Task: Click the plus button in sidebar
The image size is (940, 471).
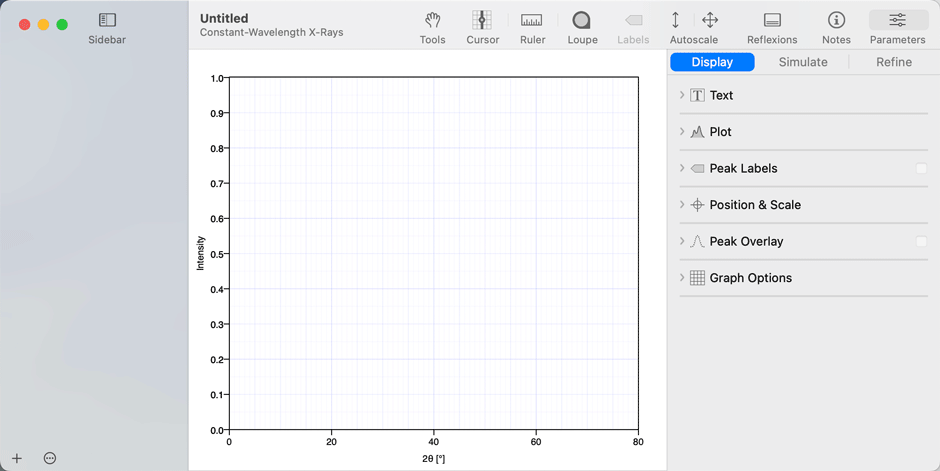Action: coord(17,458)
